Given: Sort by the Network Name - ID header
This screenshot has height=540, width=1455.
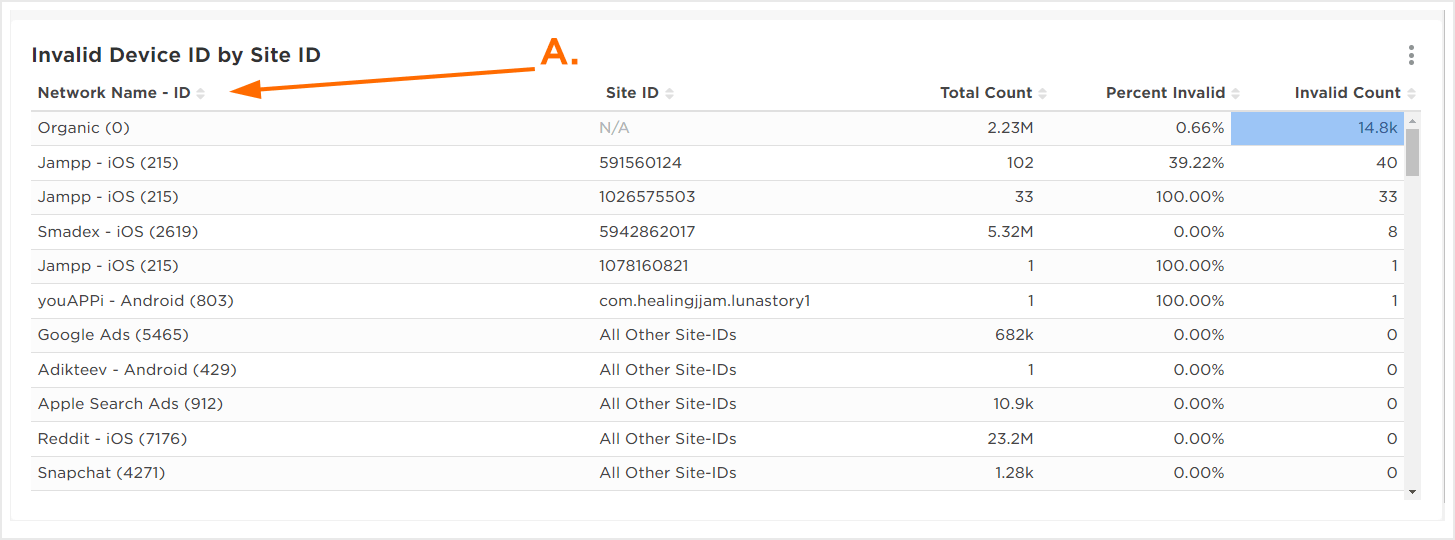Looking at the screenshot, I should [x=113, y=93].
